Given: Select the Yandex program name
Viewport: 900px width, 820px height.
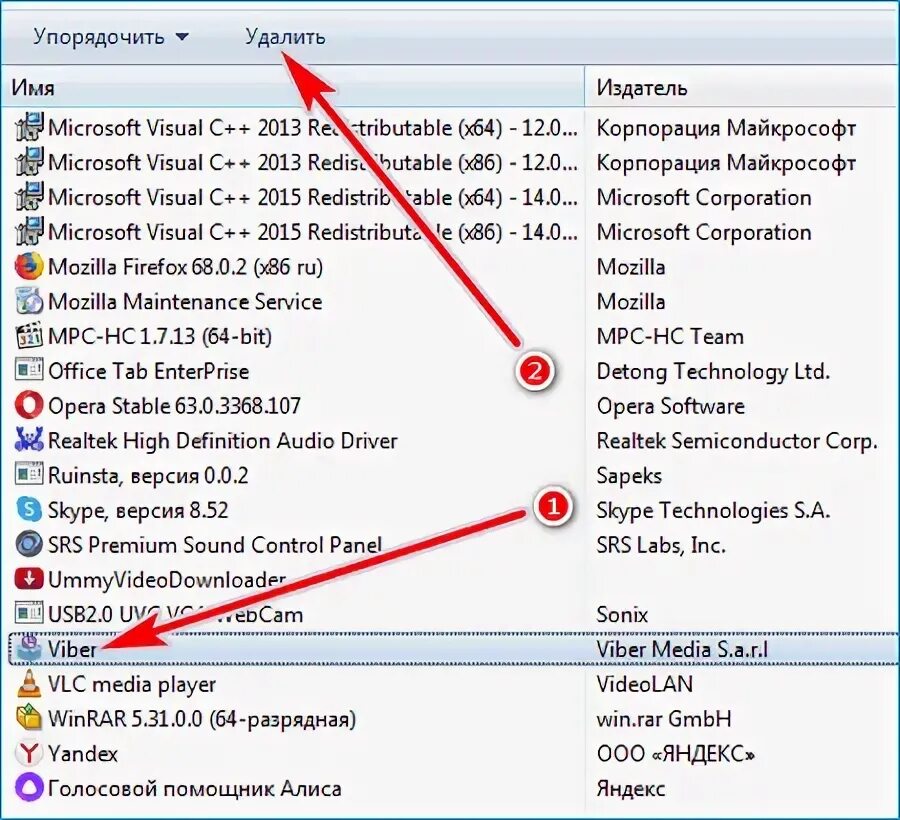Looking at the screenshot, I should 83,753.
